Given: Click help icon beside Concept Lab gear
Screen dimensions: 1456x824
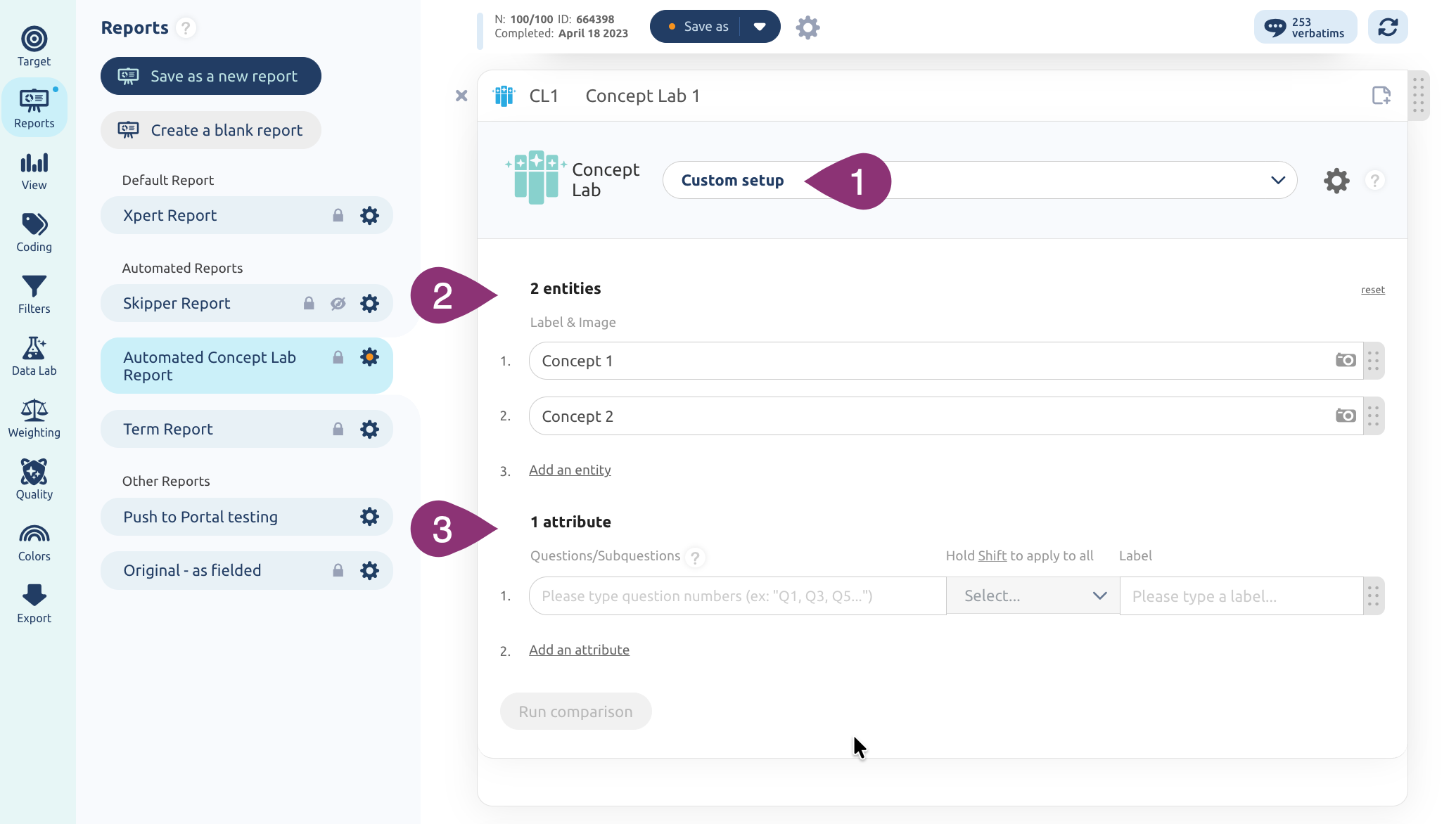Looking at the screenshot, I should [x=1374, y=181].
